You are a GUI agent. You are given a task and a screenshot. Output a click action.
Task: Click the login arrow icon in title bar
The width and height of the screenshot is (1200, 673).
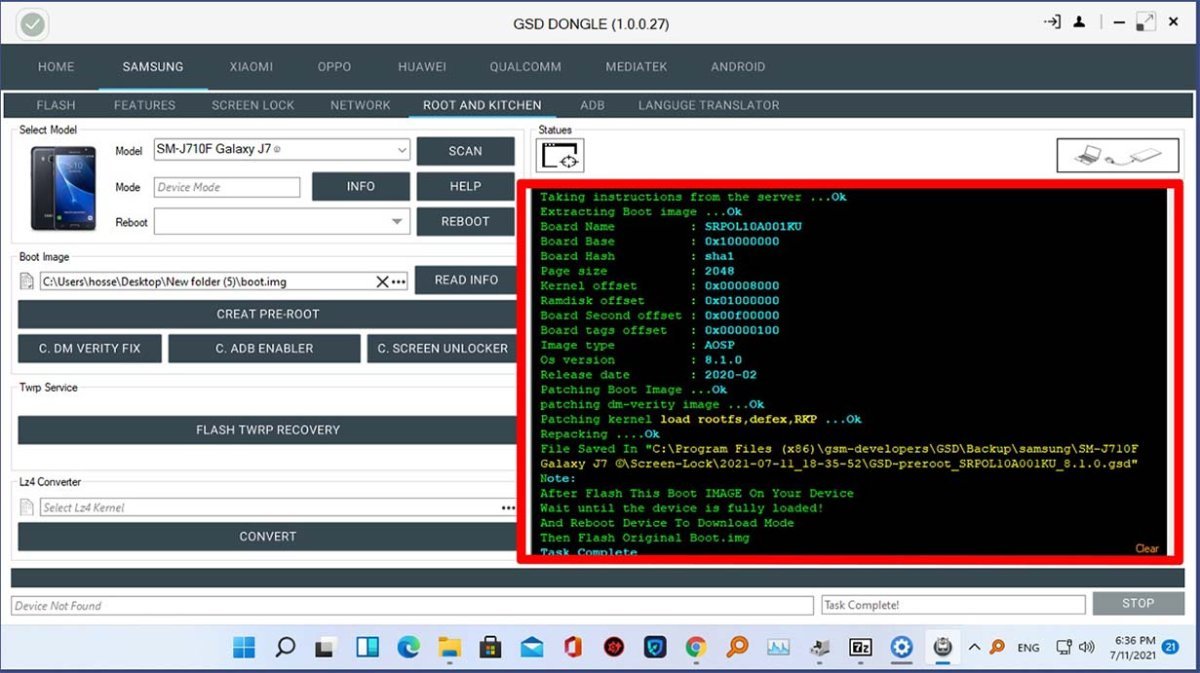pos(1053,21)
